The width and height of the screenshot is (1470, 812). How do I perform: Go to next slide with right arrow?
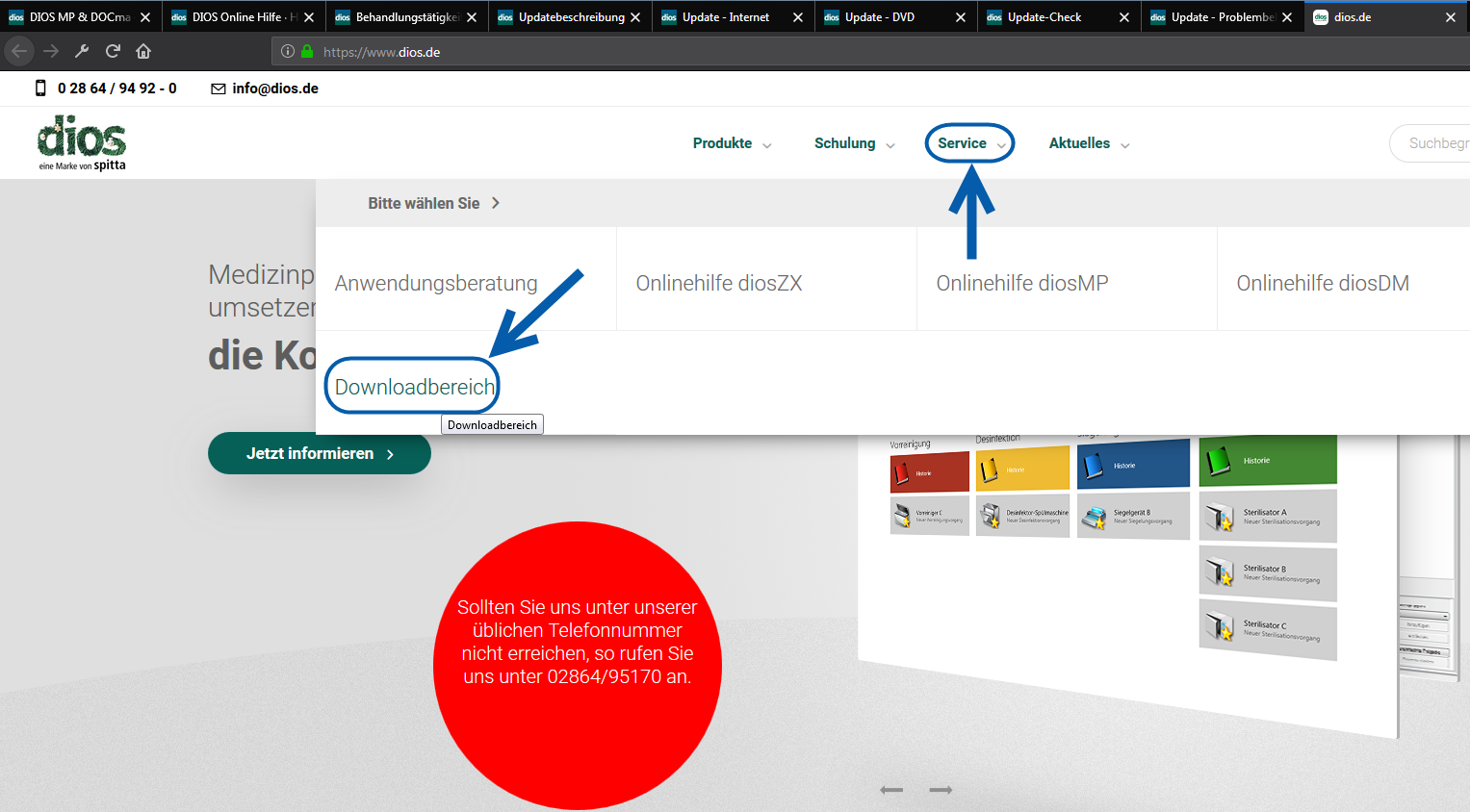pyautogui.click(x=941, y=790)
